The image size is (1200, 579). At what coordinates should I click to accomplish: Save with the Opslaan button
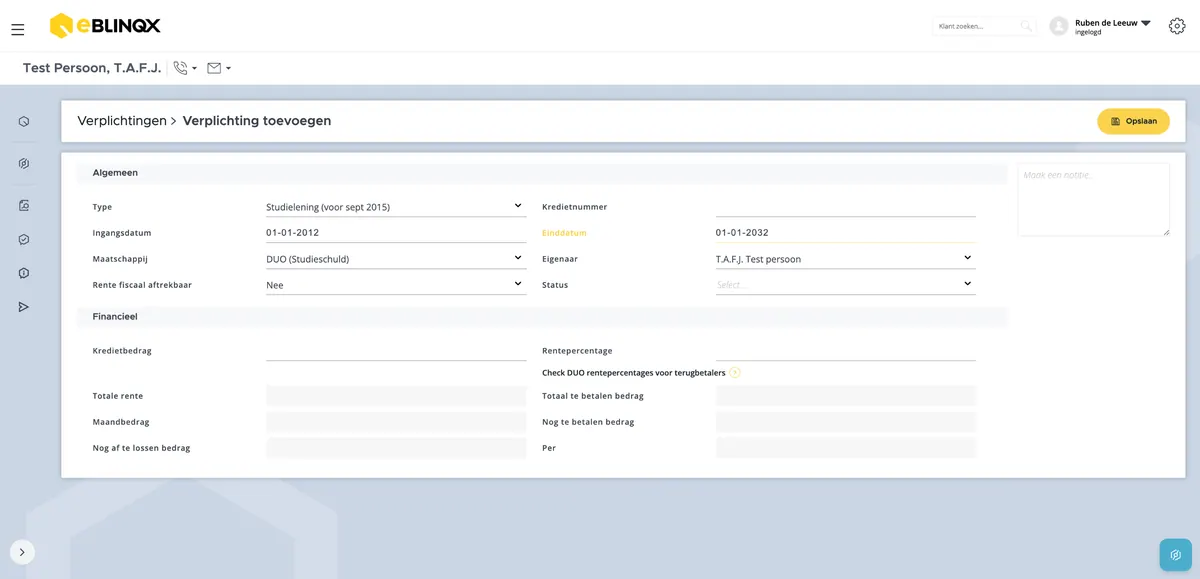click(x=1133, y=121)
